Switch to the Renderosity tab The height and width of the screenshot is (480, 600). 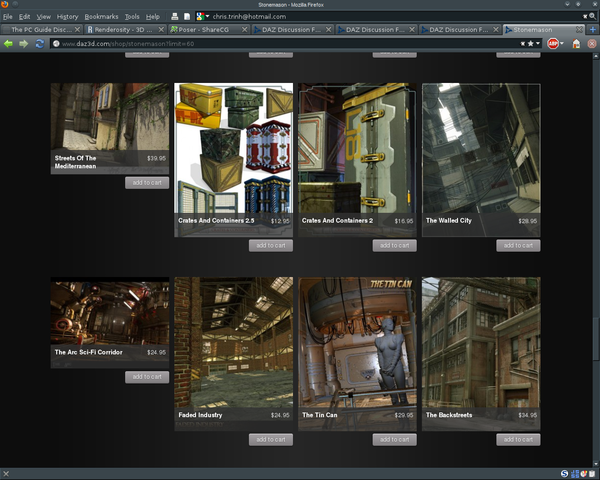tap(120, 30)
